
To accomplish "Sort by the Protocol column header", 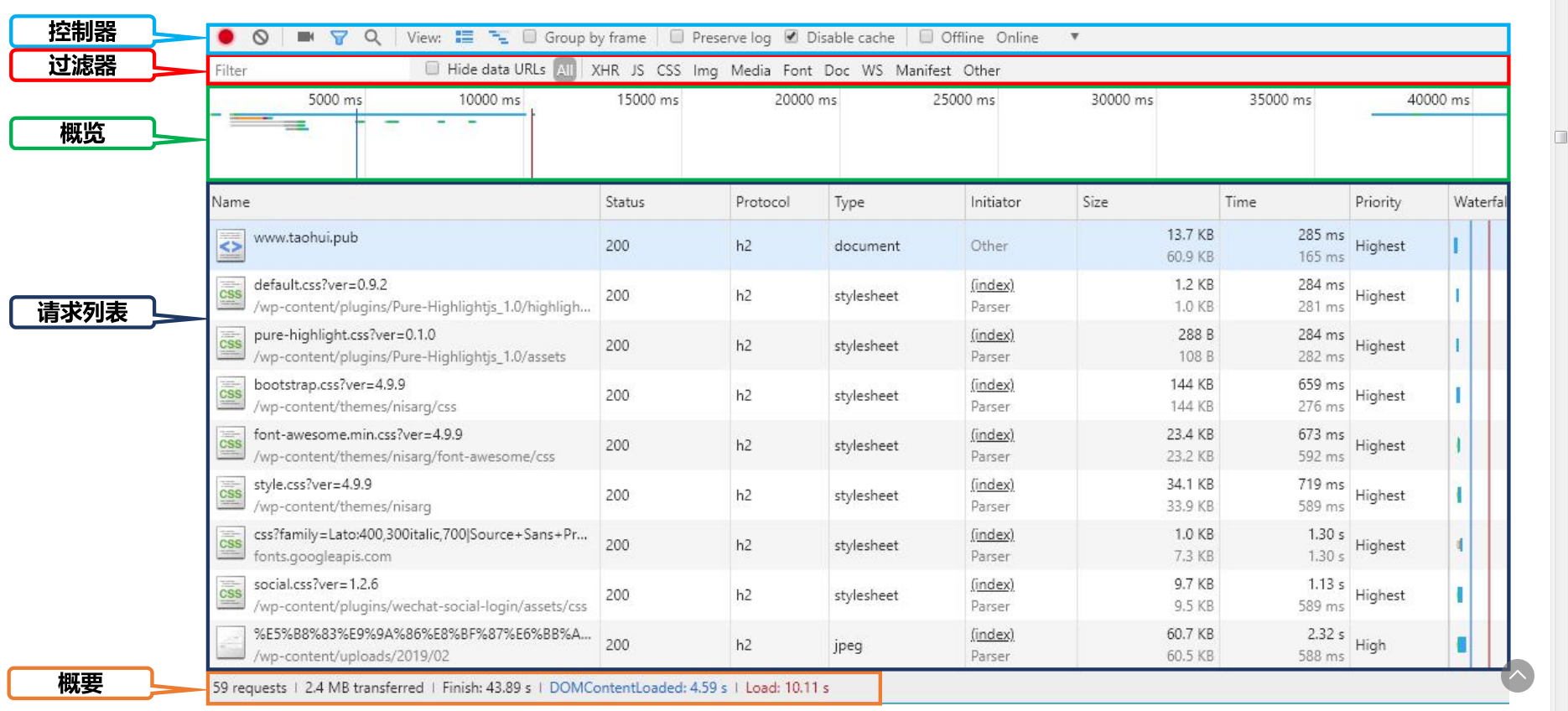I will click(x=779, y=202).
